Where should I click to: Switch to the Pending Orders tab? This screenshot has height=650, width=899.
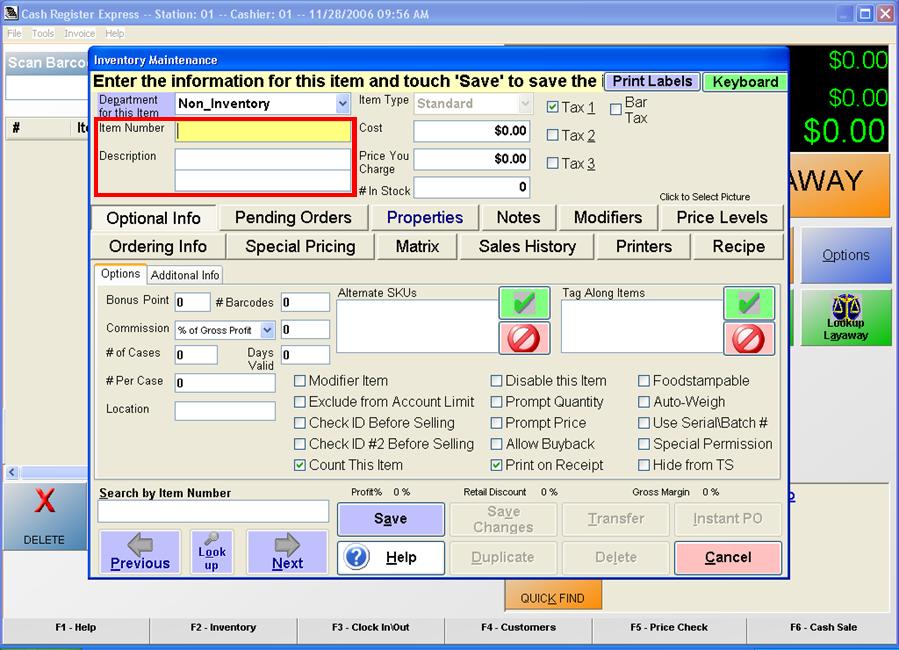pyautogui.click(x=293, y=218)
